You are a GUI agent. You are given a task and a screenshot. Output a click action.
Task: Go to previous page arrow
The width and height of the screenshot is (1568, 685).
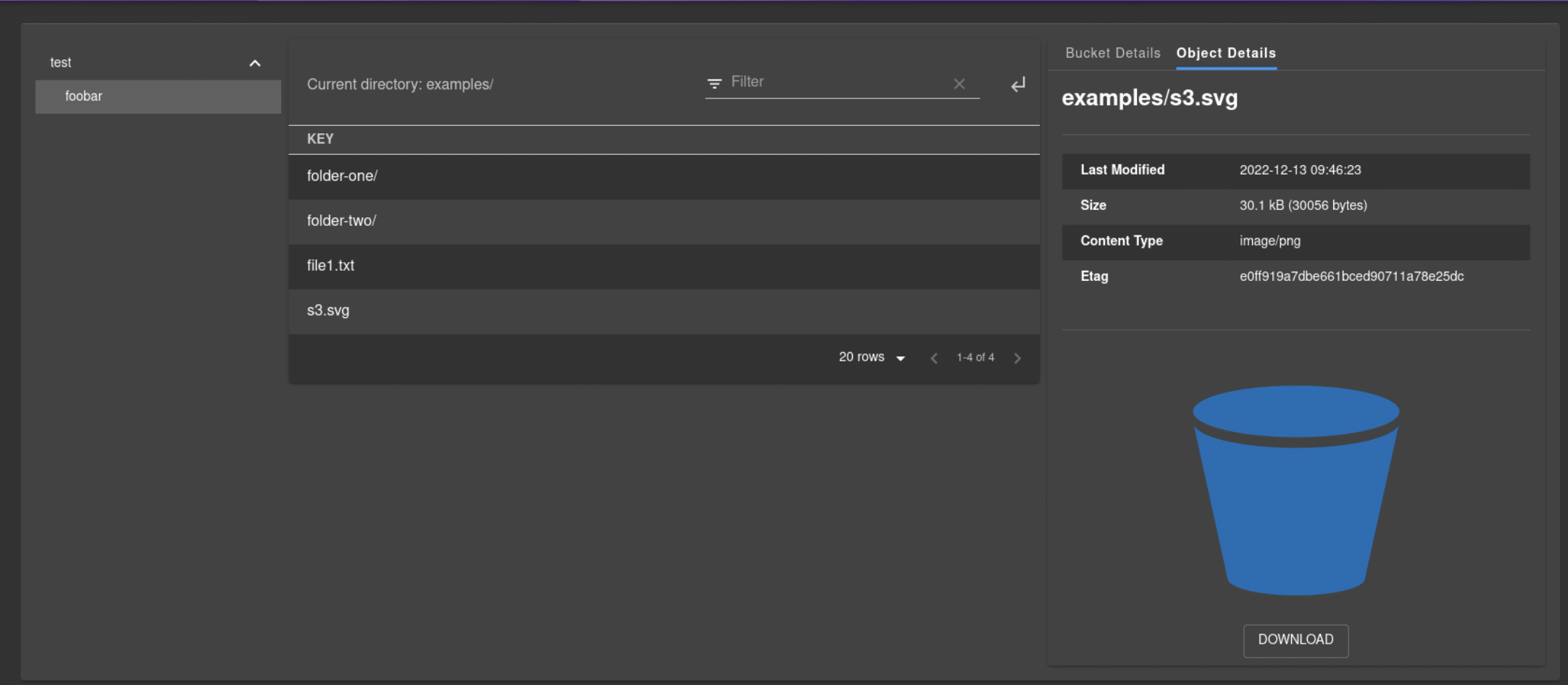click(934, 358)
